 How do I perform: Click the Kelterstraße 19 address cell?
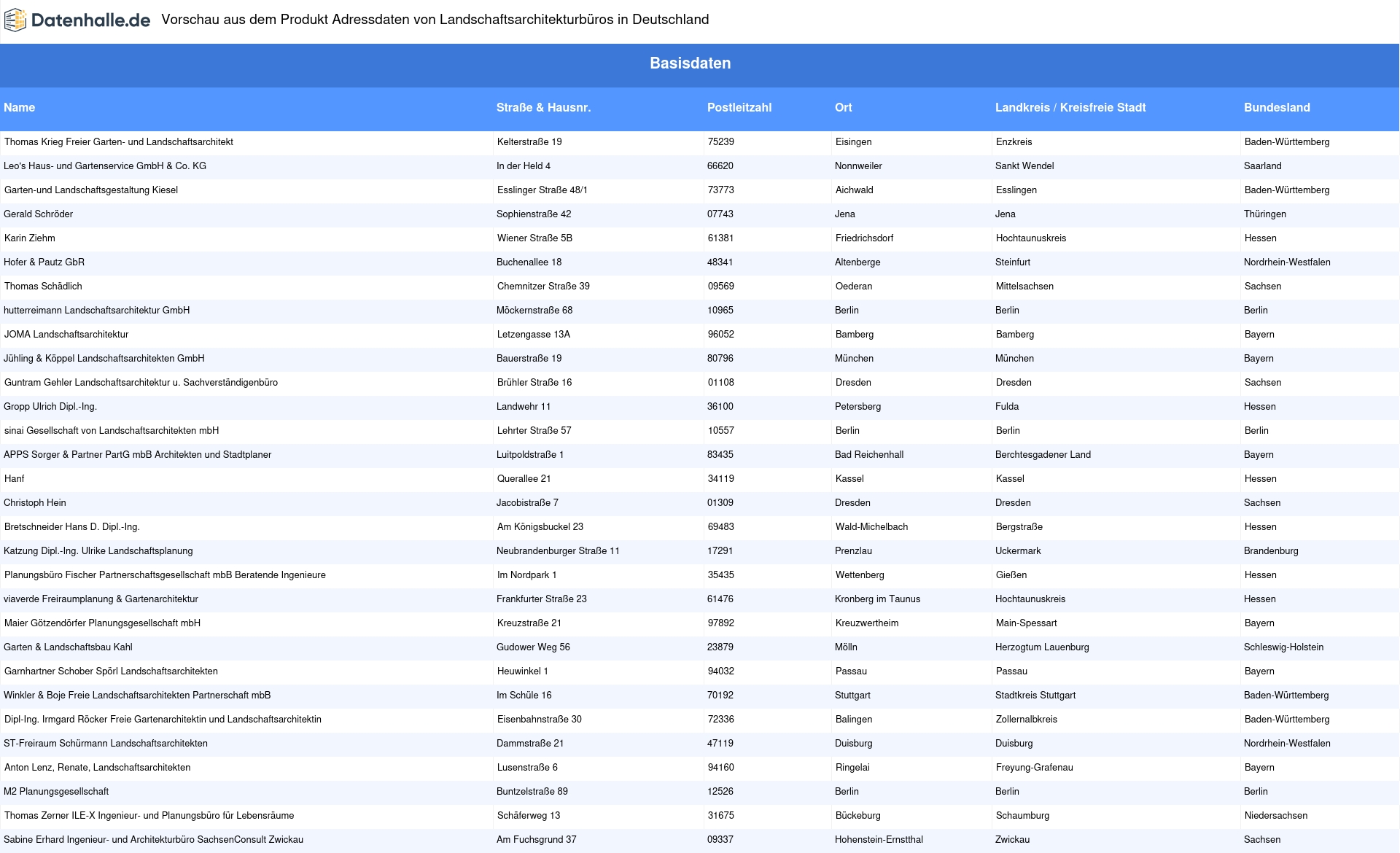(x=529, y=142)
